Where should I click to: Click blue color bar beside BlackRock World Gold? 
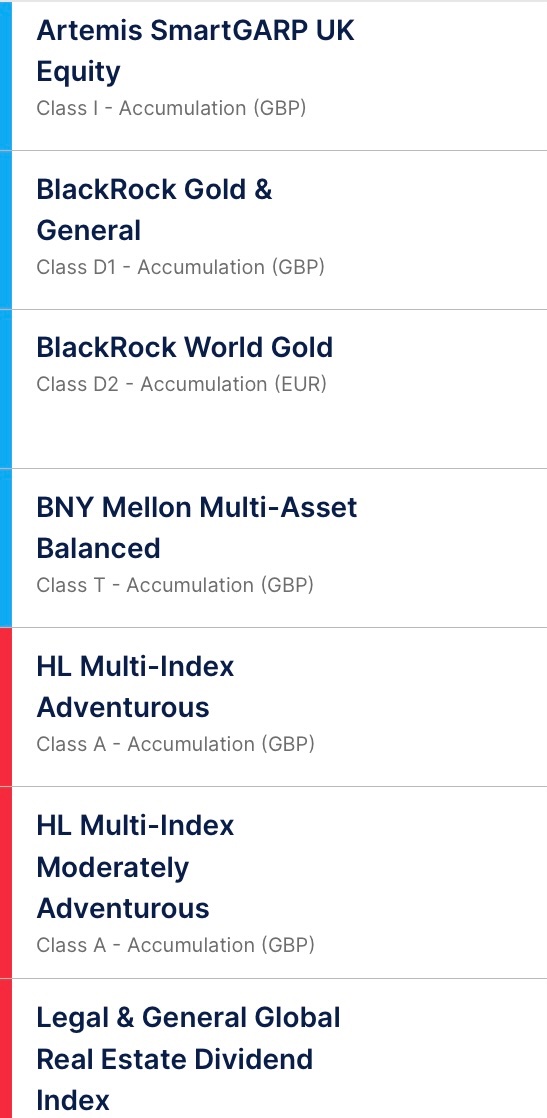coord(6,389)
